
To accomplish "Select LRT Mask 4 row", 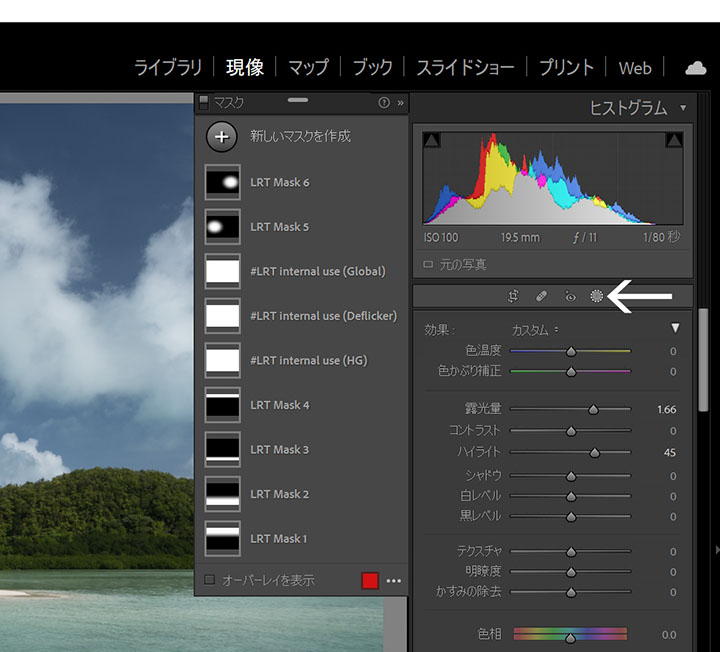I will tap(301, 405).
